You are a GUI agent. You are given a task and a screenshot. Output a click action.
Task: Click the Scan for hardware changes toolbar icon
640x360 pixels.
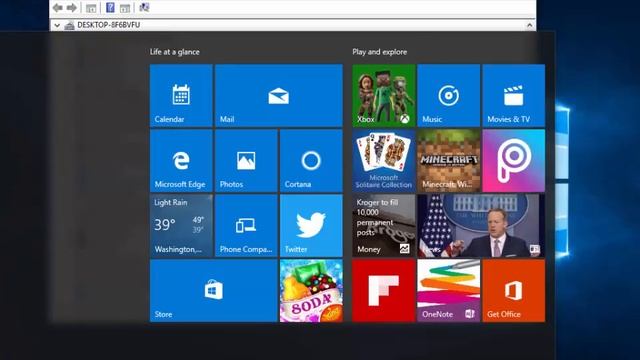click(x=144, y=7)
